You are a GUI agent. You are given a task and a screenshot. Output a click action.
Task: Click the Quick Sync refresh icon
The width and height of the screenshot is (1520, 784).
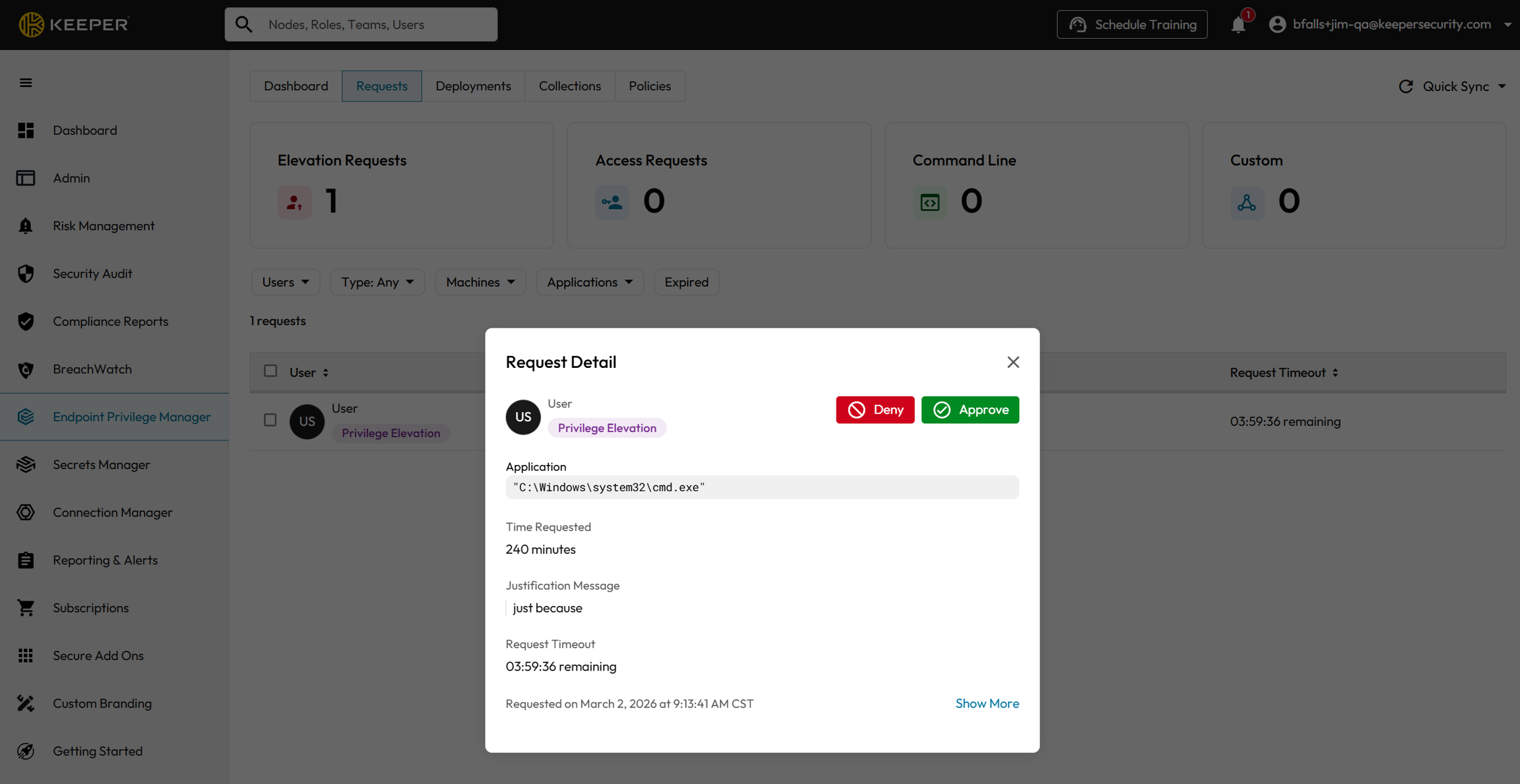point(1406,86)
